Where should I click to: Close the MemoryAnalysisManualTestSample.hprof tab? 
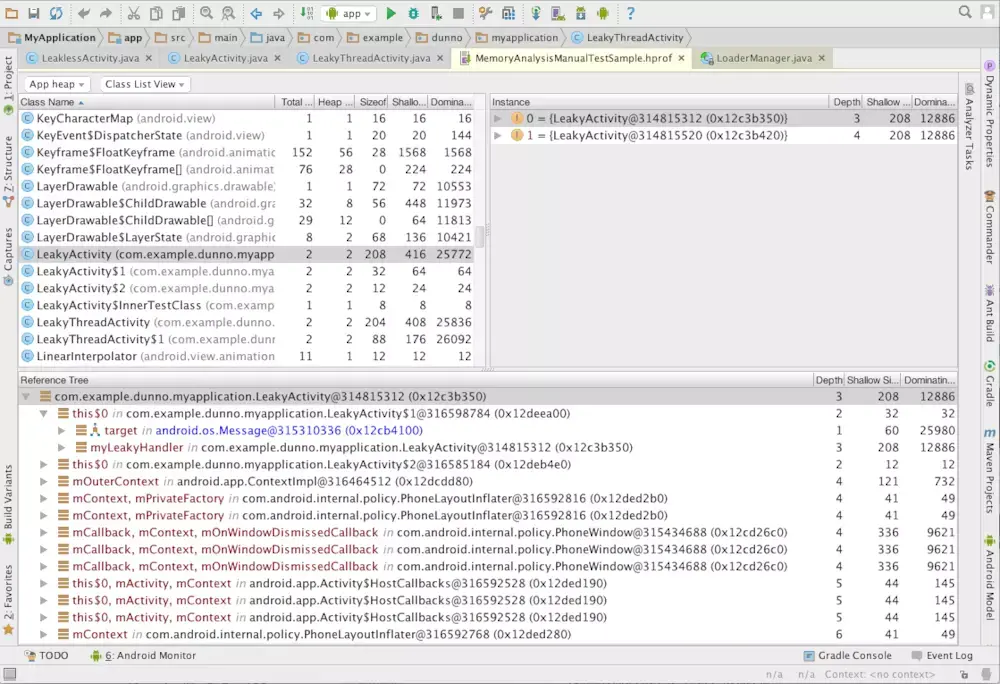click(681, 58)
